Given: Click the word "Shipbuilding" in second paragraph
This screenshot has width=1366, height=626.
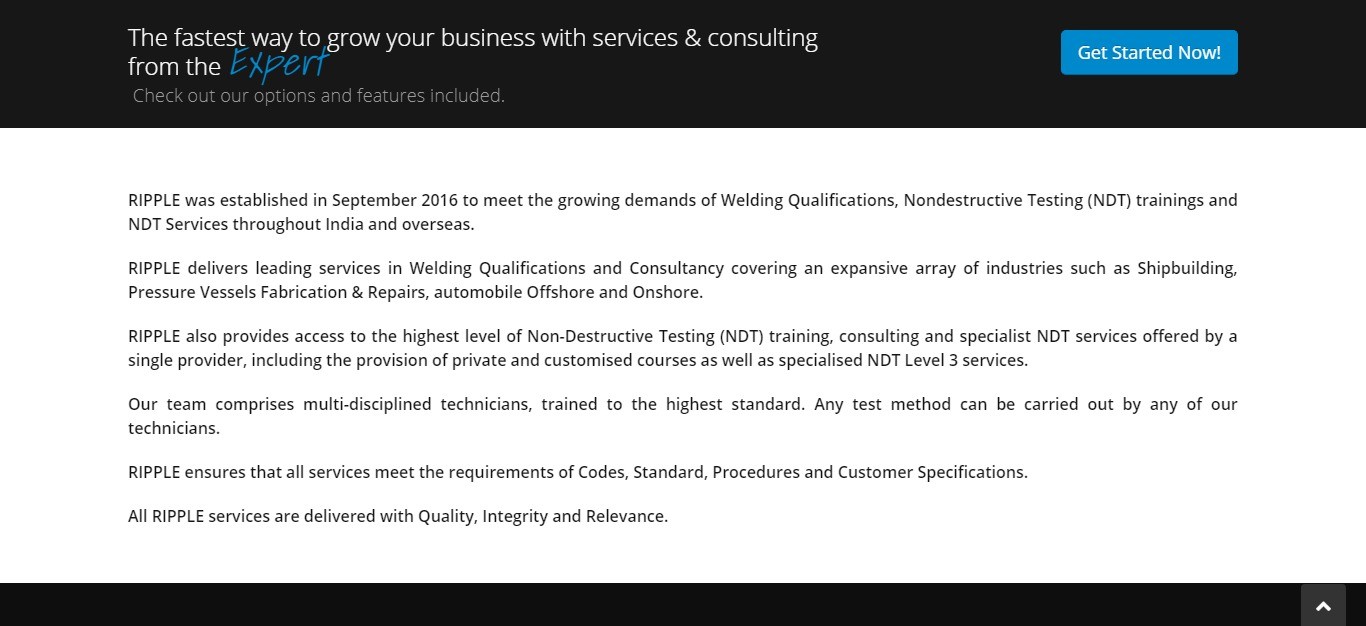Looking at the screenshot, I should [x=1187, y=268].
